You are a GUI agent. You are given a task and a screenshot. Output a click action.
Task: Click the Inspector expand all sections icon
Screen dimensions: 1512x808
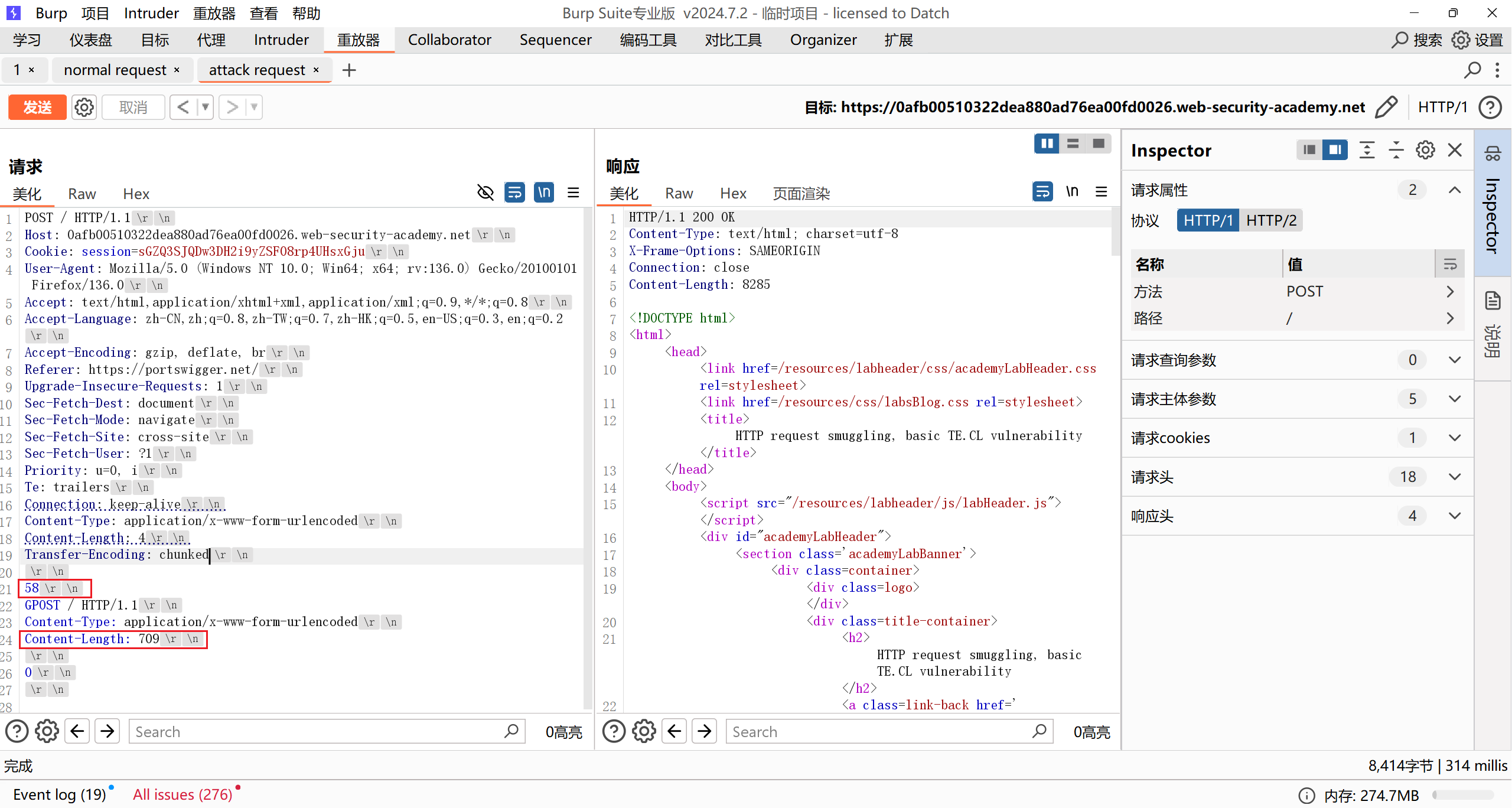click(1367, 150)
